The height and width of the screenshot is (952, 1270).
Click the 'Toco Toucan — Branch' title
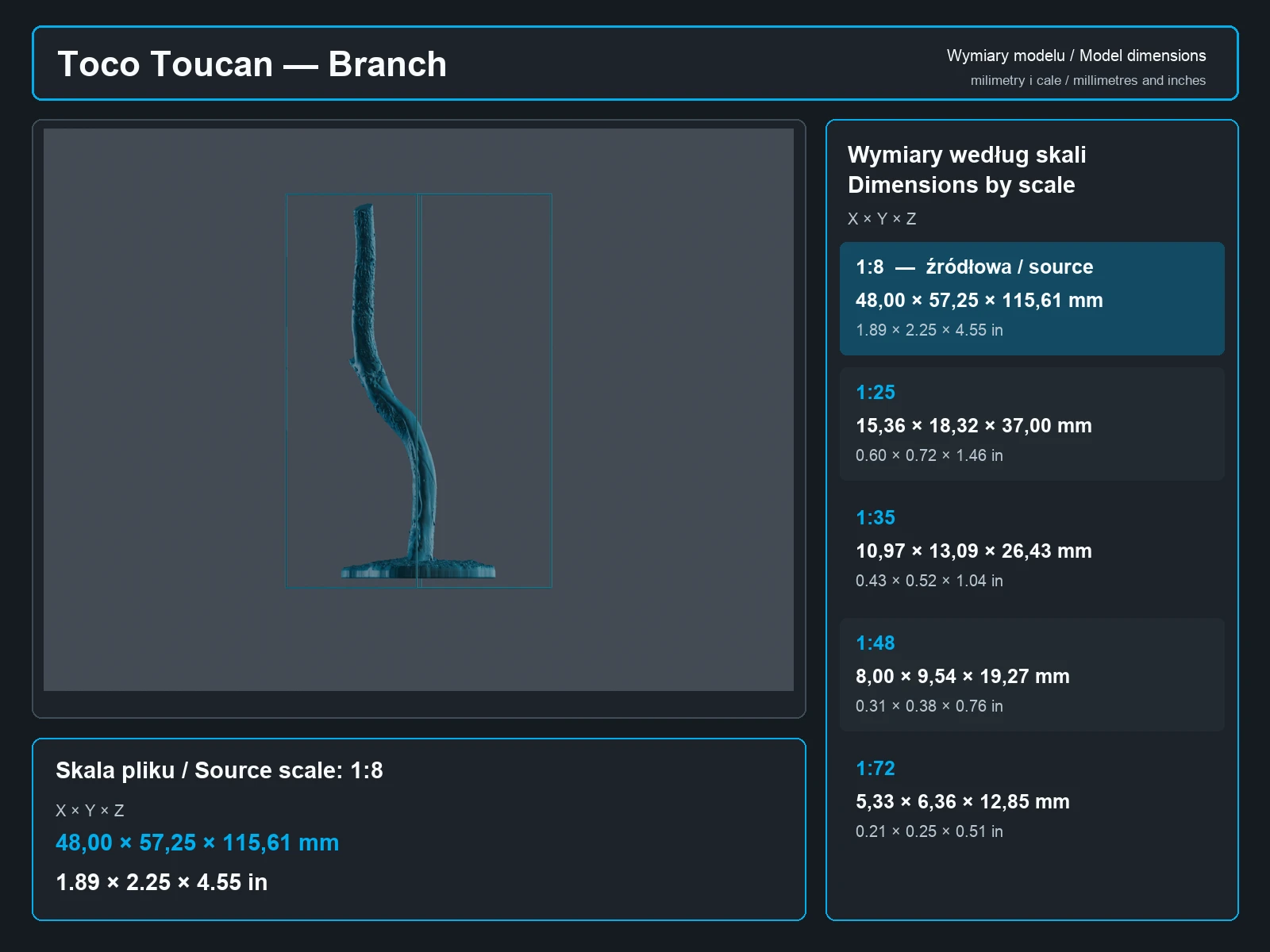click(252, 64)
